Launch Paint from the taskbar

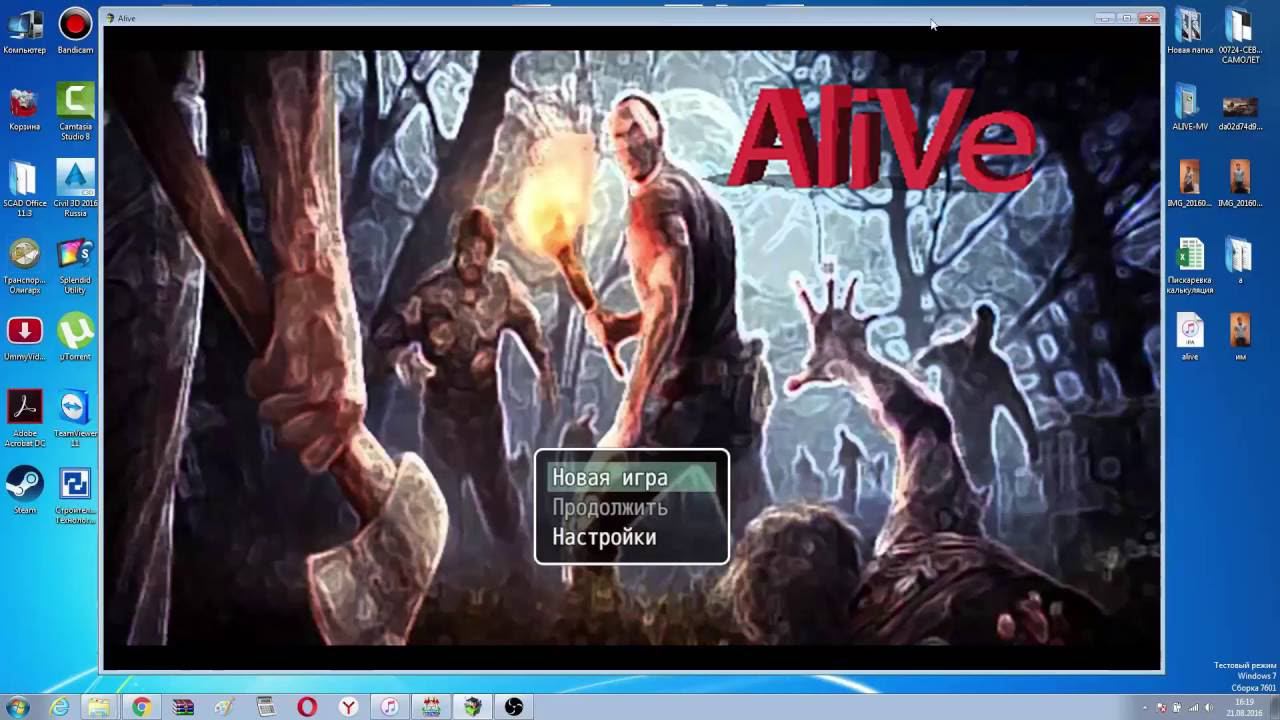point(224,707)
